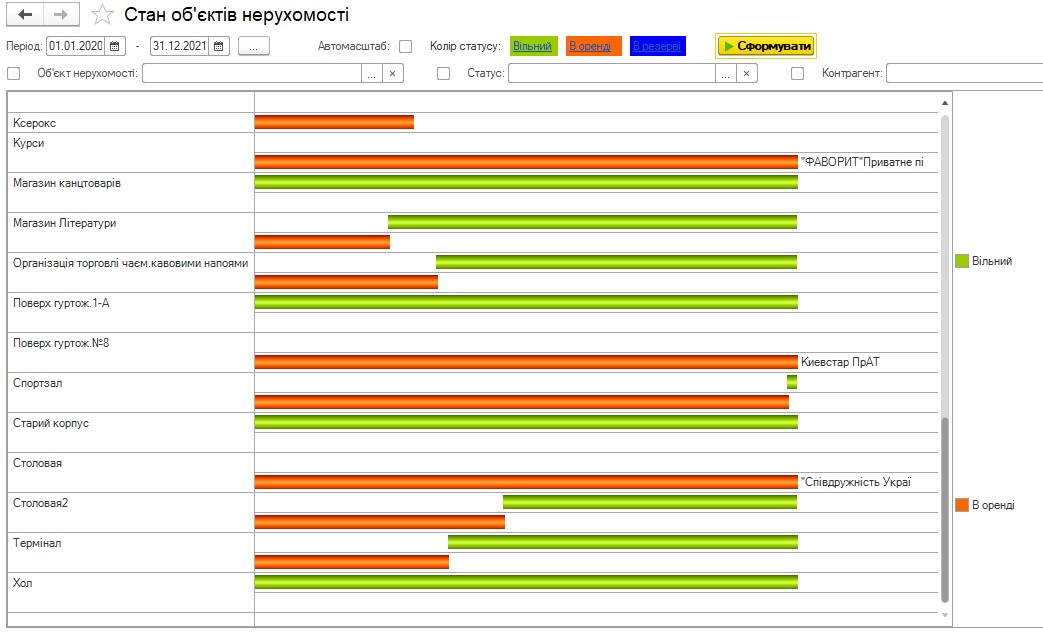Viewport: 1043px width, 634px height.
Task: Open Об'єкт нерухомості selection list
Action: tap(372, 73)
